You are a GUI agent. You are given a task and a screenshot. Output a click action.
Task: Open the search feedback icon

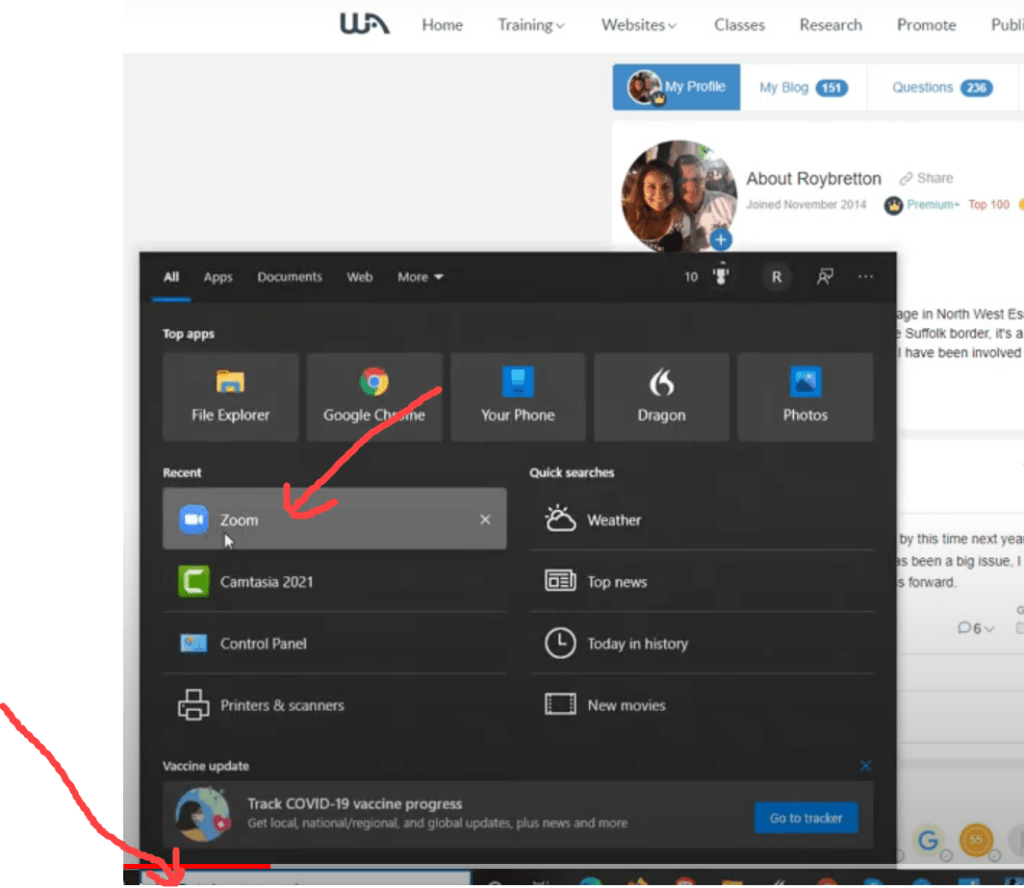[822, 277]
